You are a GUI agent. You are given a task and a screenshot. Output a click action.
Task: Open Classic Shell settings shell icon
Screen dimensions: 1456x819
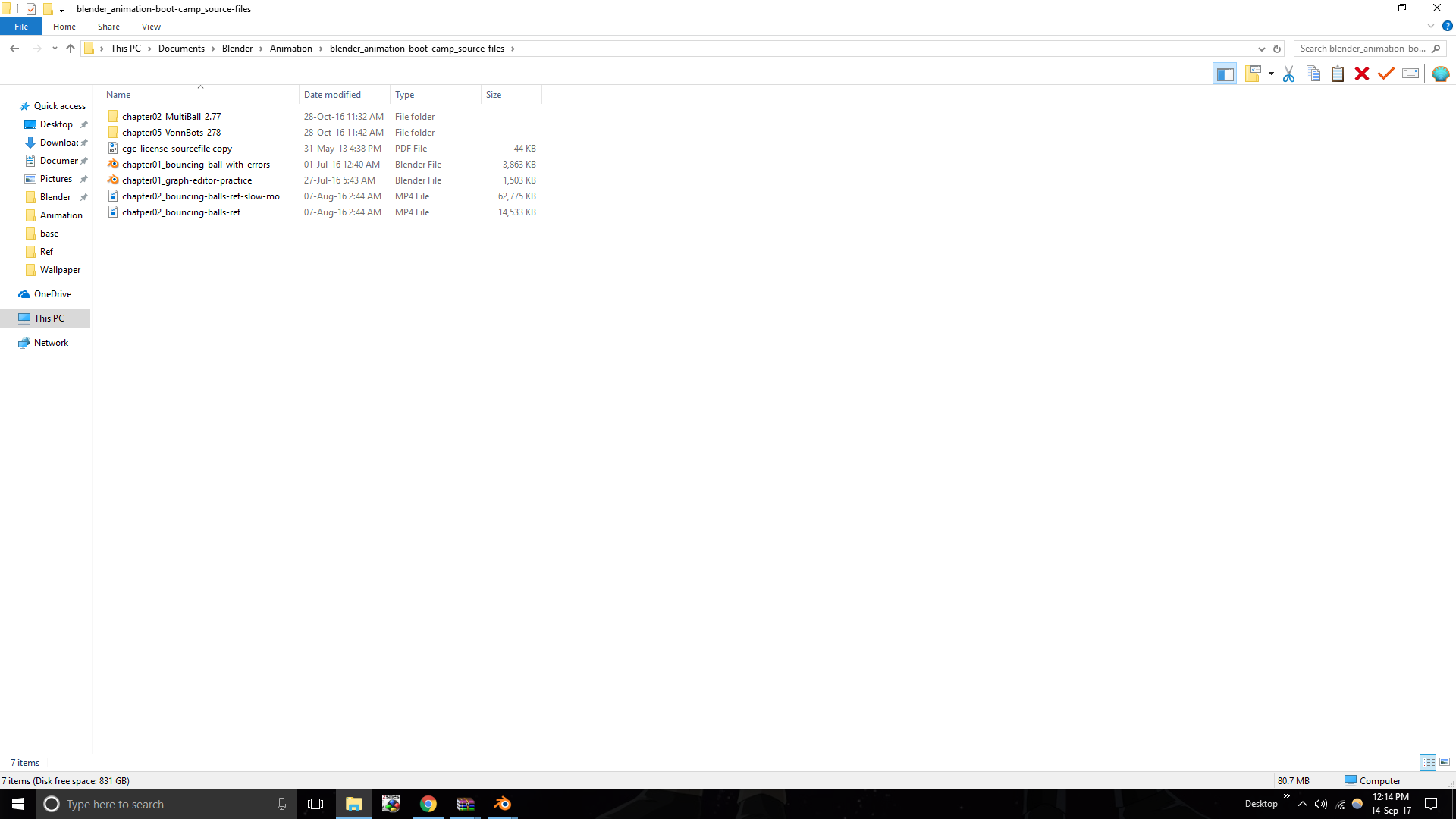pos(1440,74)
